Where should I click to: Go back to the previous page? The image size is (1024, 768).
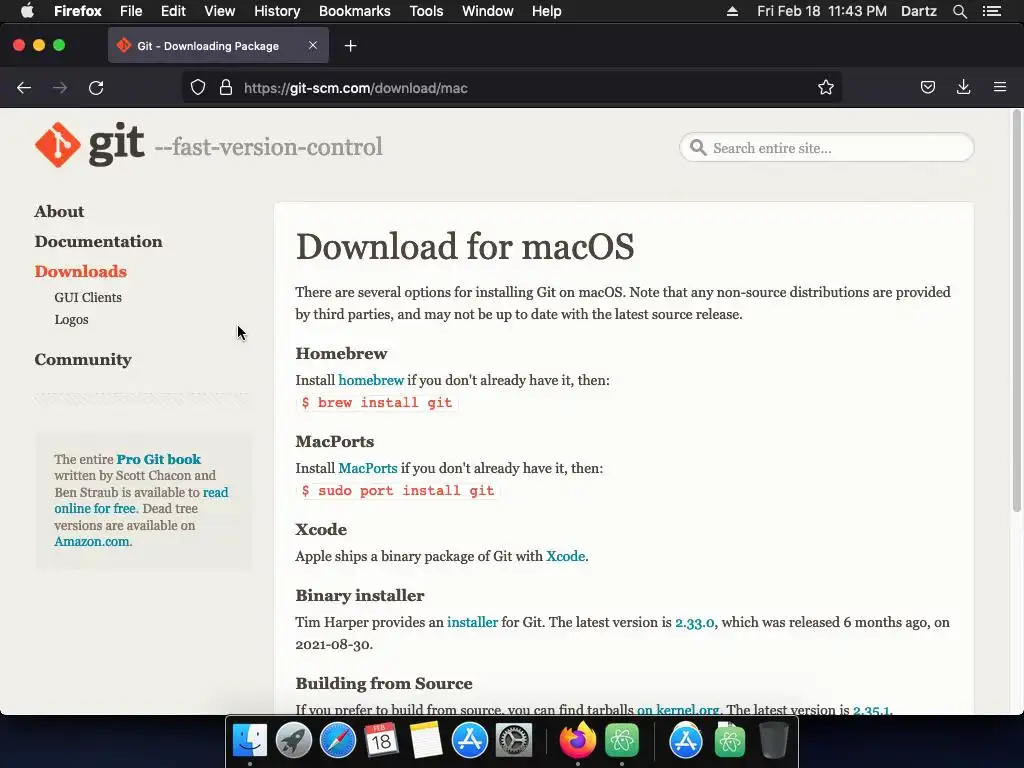tap(24, 88)
